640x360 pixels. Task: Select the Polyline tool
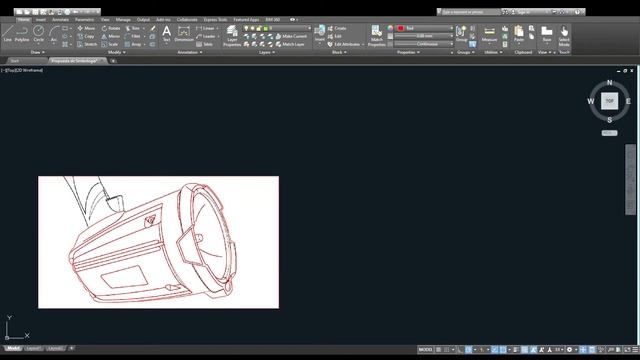pyautogui.click(x=22, y=33)
